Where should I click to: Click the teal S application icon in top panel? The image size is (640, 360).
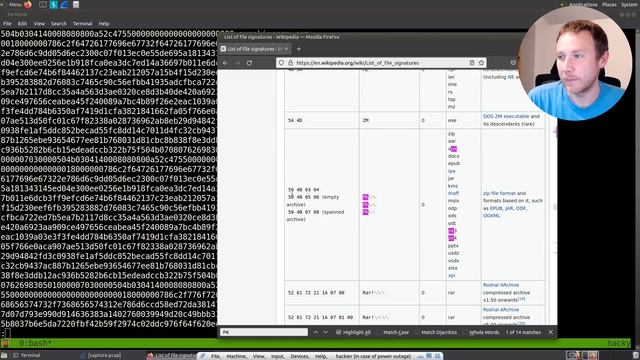pos(53,4)
